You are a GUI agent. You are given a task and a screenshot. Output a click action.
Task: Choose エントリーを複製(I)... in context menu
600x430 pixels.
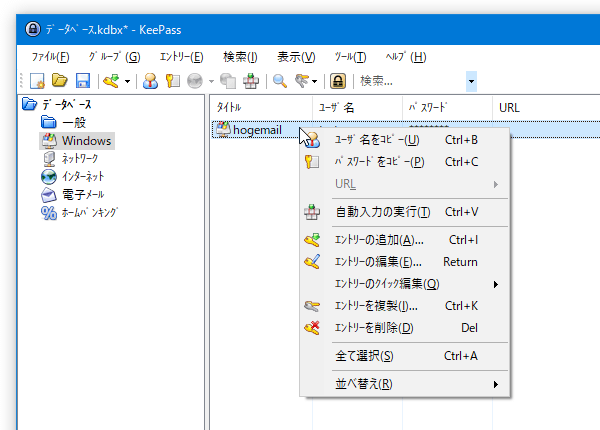click(x=405, y=306)
